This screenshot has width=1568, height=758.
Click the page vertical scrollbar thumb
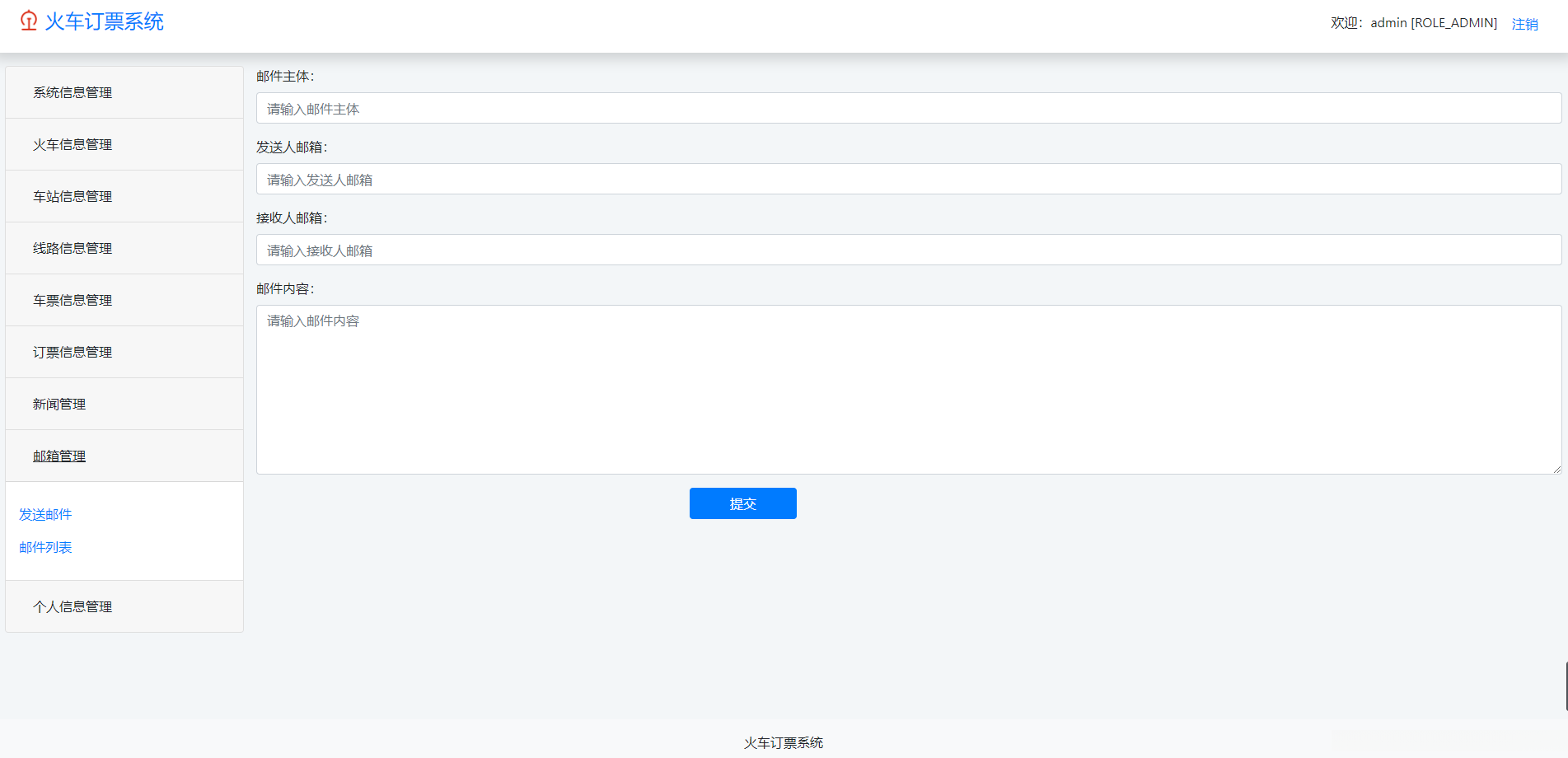(1566, 685)
